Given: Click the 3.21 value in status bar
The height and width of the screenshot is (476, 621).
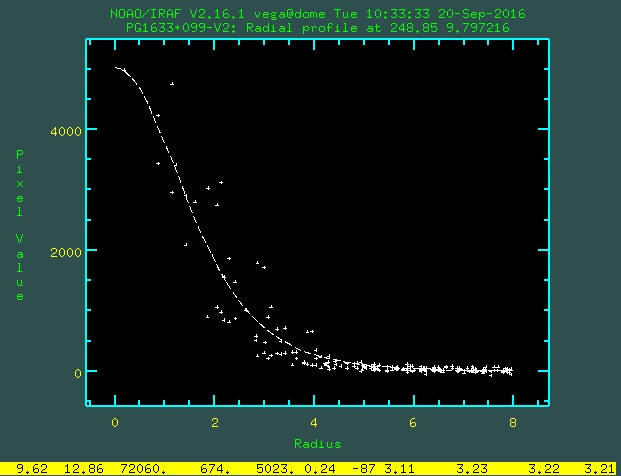Looking at the screenshot, I should point(599,469).
